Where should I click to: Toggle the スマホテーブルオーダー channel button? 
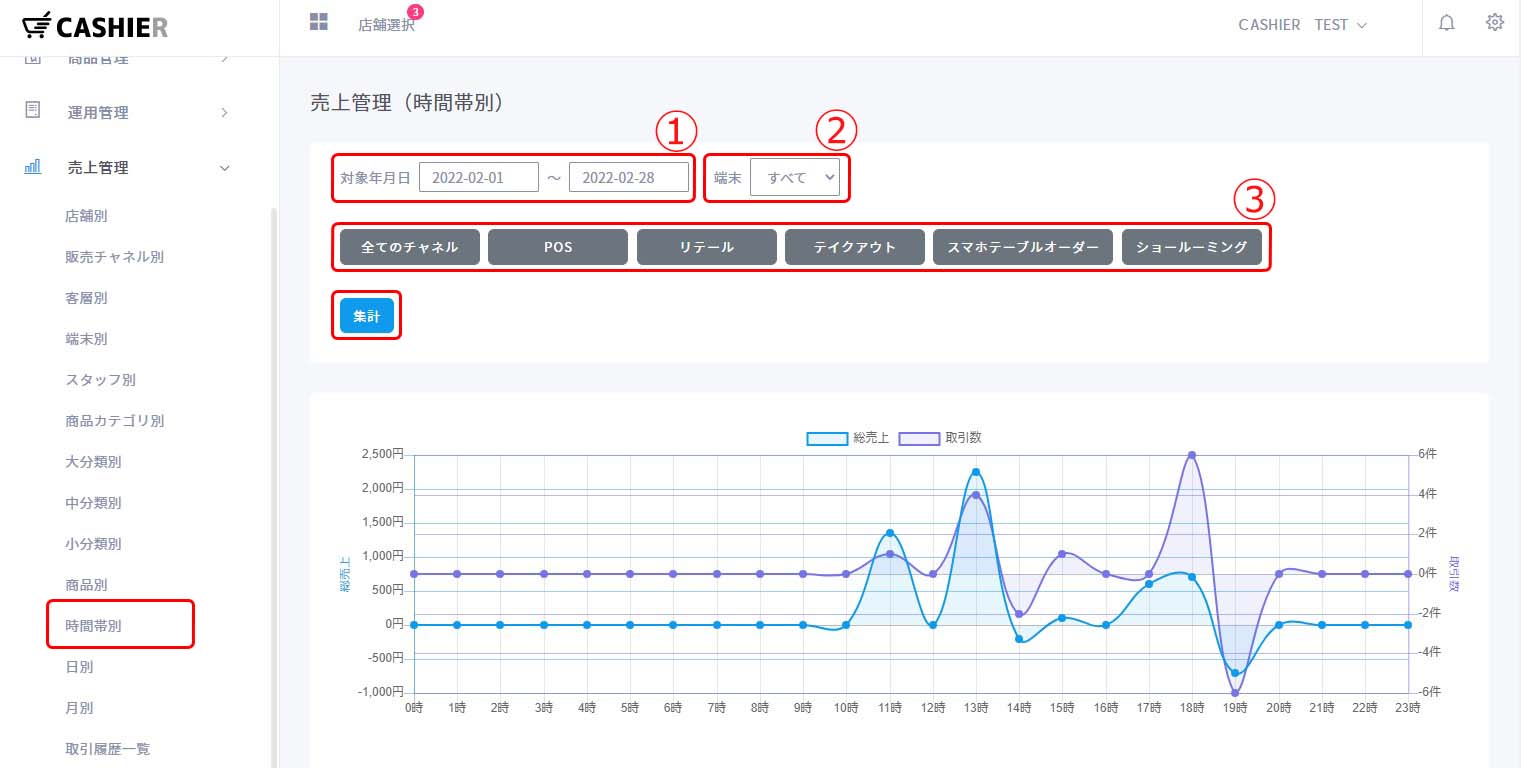click(1023, 247)
